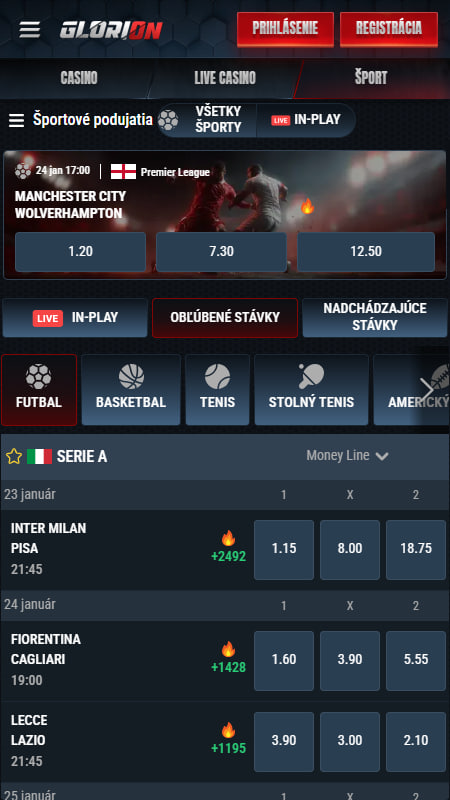Open +2492 more markets for Inter Milan
450x800 pixels.
tap(229, 556)
